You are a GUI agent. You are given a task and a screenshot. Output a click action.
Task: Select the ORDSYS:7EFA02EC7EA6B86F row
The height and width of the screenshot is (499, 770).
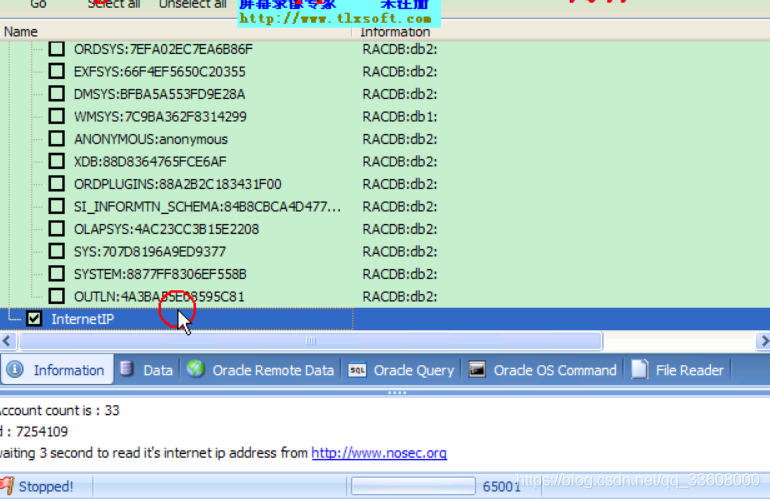[x=163, y=49]
